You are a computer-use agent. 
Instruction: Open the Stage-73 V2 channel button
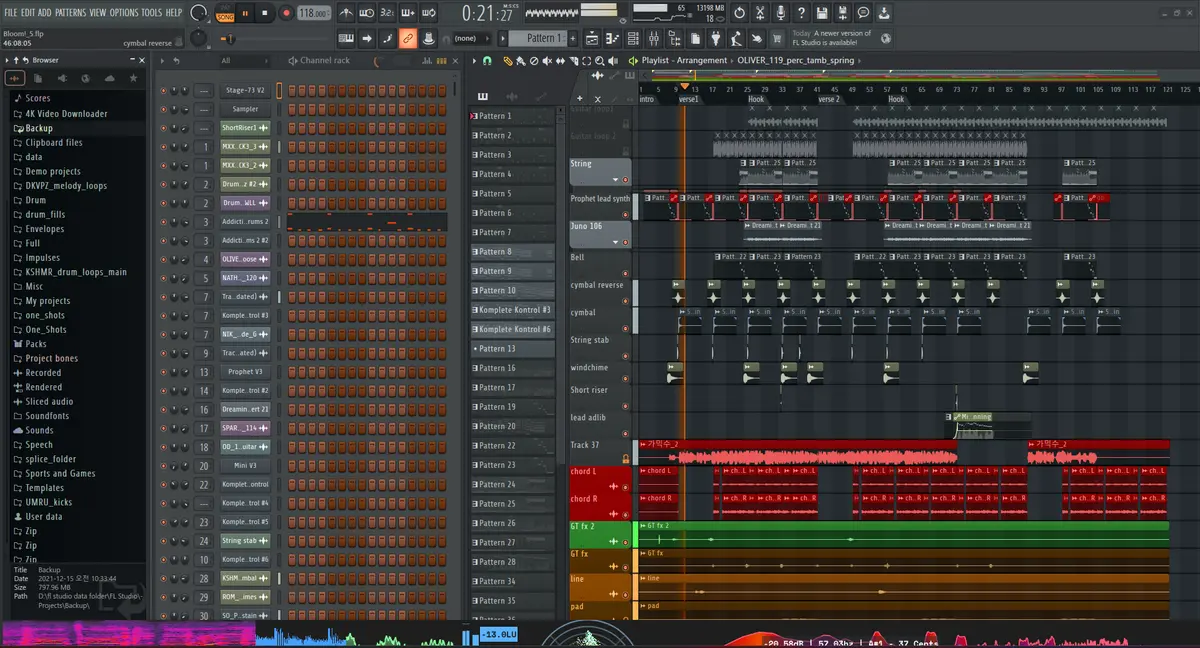click(x=245, y=90)
